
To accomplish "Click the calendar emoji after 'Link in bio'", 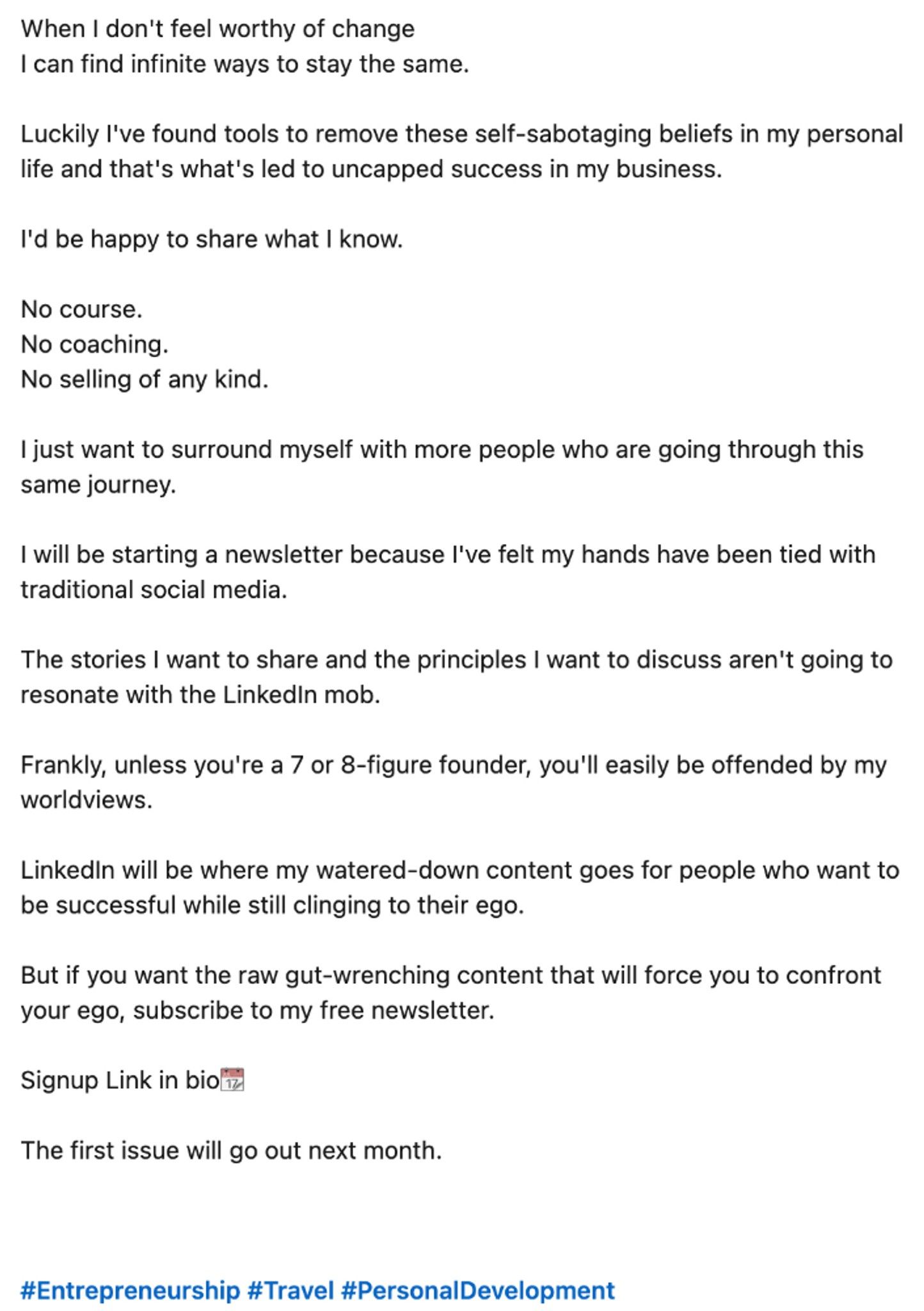I will [x=232, y=1080].
